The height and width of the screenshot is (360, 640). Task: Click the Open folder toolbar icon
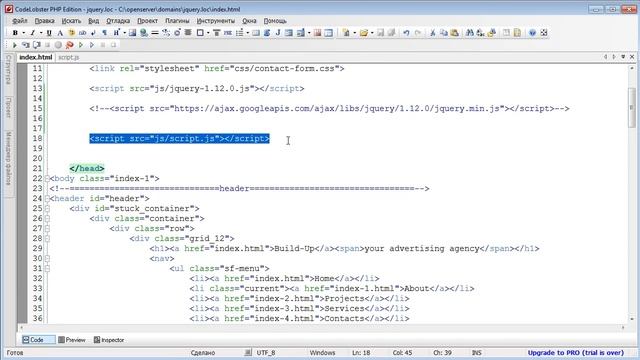pos(364,33)
